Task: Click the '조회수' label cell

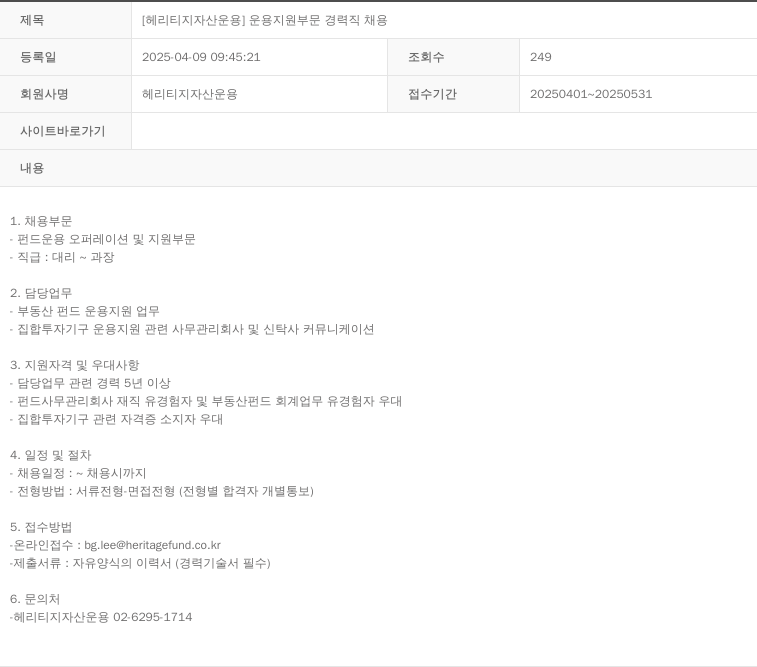Action: (x=453, y=57)
